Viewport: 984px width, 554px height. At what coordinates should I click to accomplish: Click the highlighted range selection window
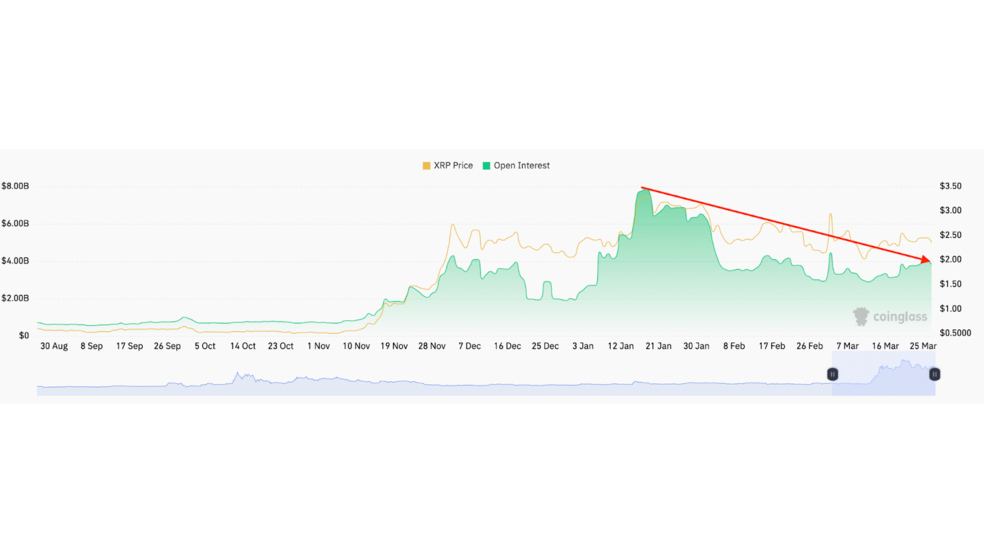[x=884, y=374]
